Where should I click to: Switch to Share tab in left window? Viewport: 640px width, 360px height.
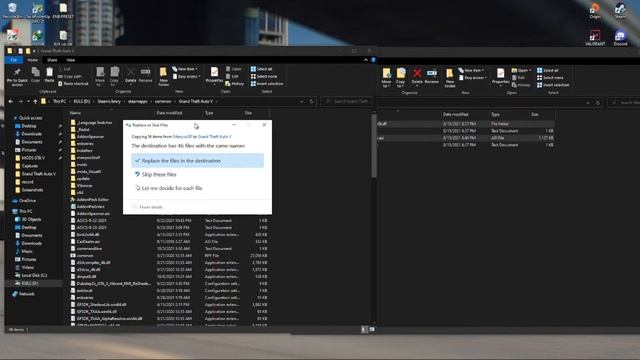pyautogui.click(x=52, y=60)
